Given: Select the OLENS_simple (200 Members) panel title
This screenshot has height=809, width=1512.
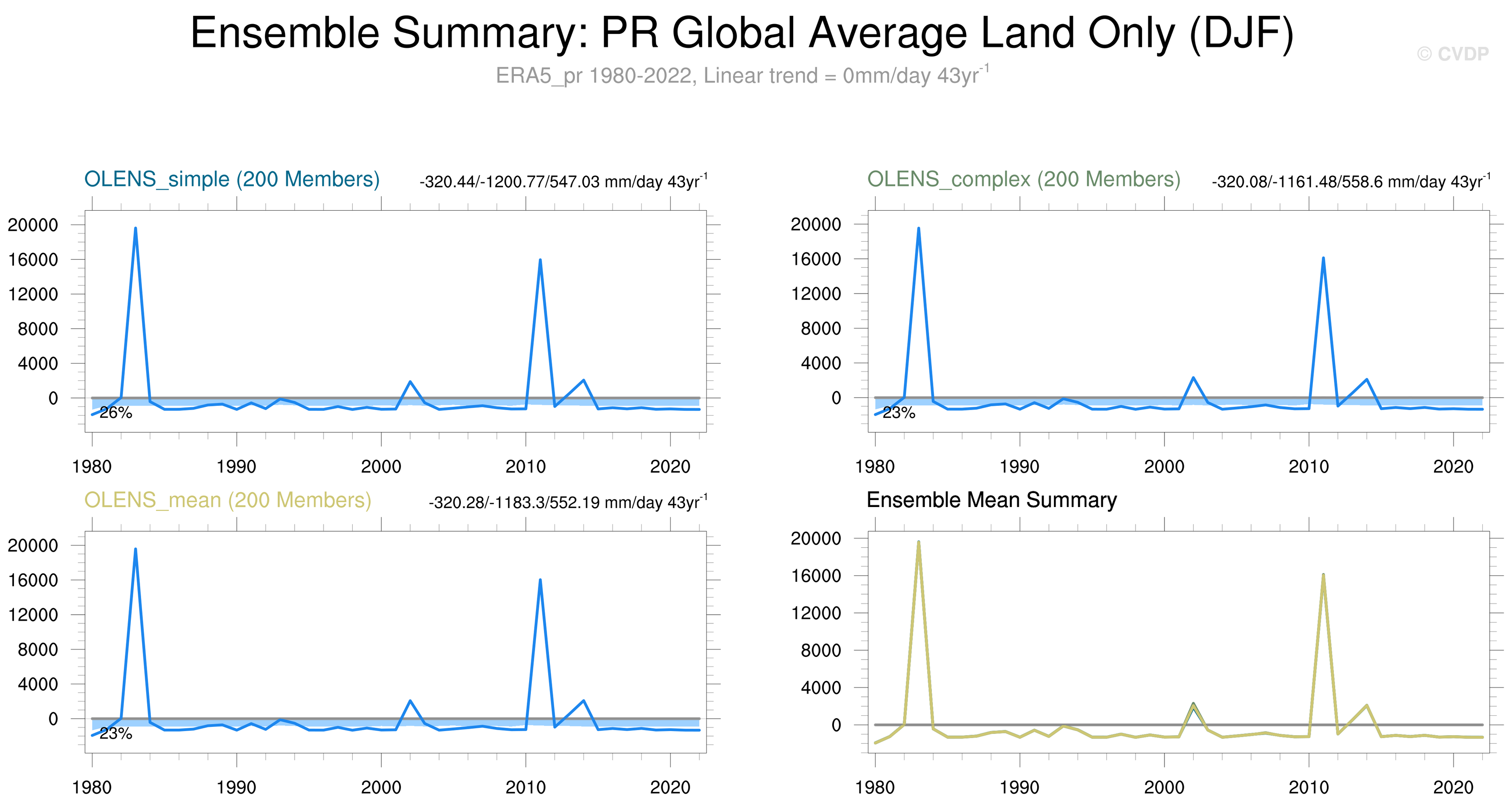Looking at the screenshot, I should (x=232, y=179).
